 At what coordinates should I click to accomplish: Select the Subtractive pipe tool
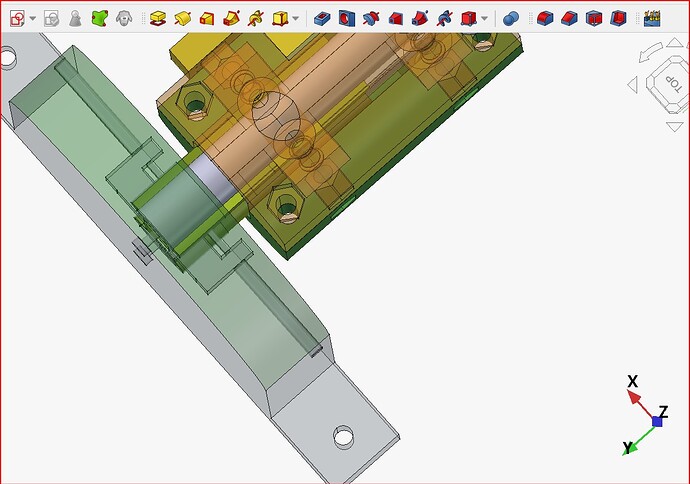coord(420,18)
